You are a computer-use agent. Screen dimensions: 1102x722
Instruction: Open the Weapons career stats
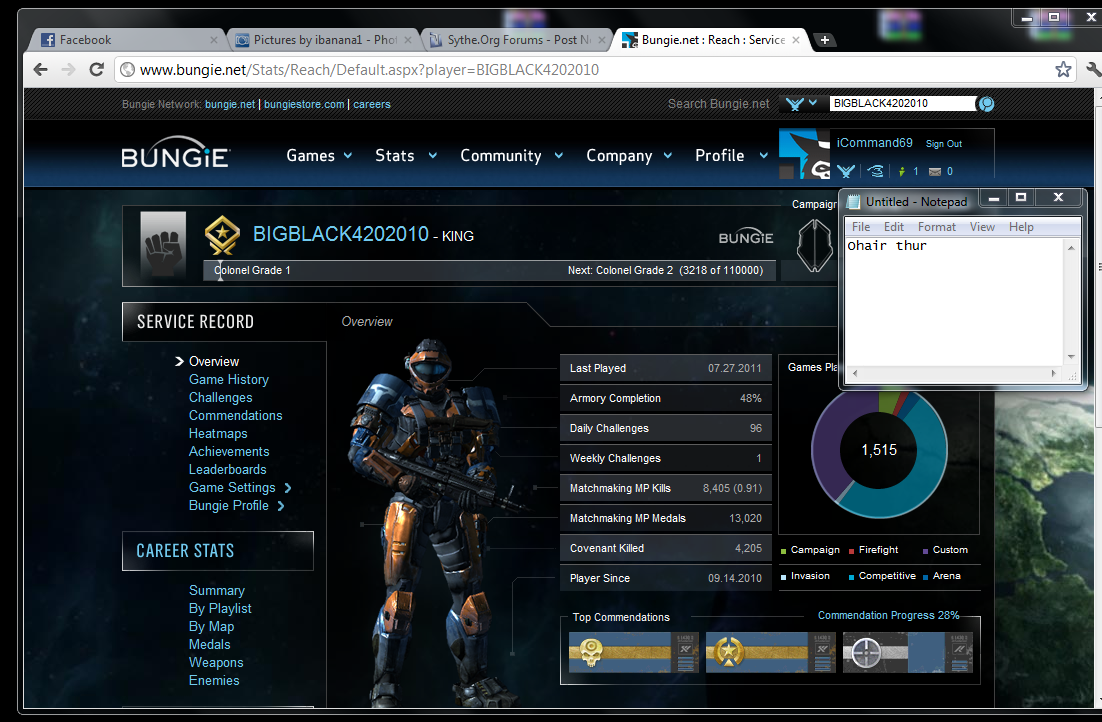(x=216, y=662)
